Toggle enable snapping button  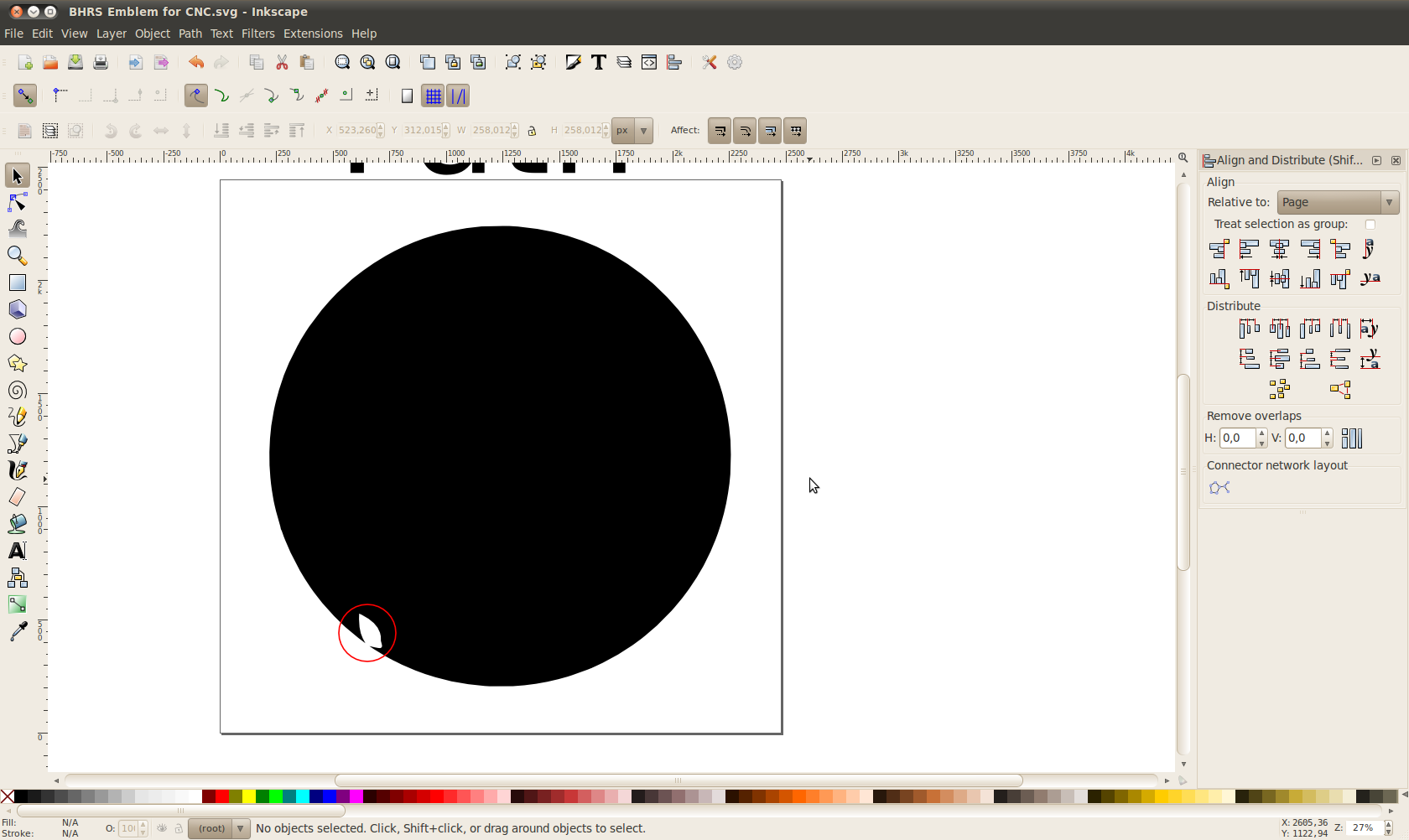(25, 96)
